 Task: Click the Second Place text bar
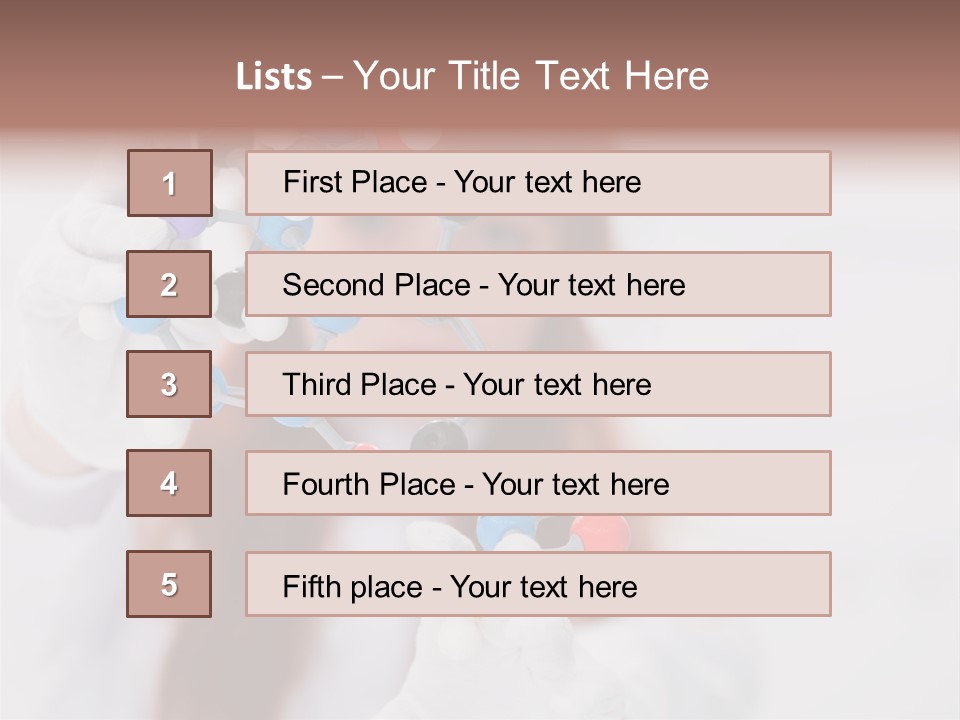pos(538,284)
